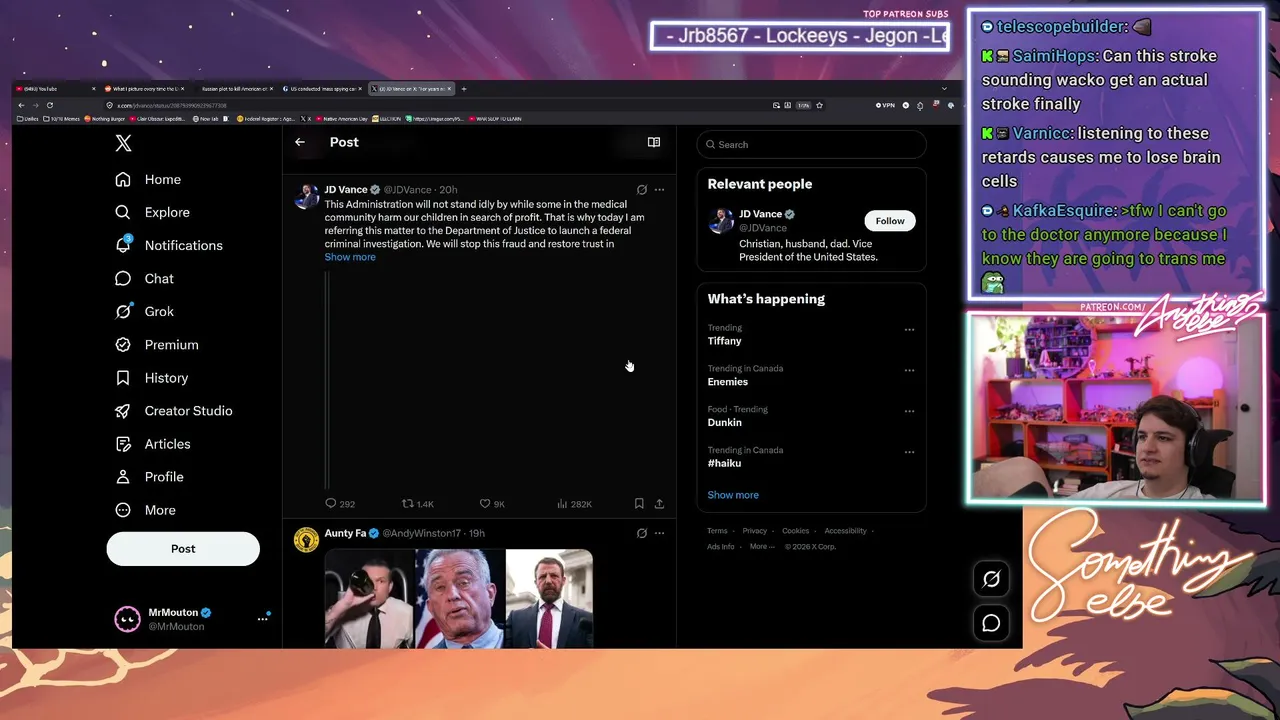
Task: Bookmark JD Vance's post
Action: pyautogui.click(x=639, y=504)
